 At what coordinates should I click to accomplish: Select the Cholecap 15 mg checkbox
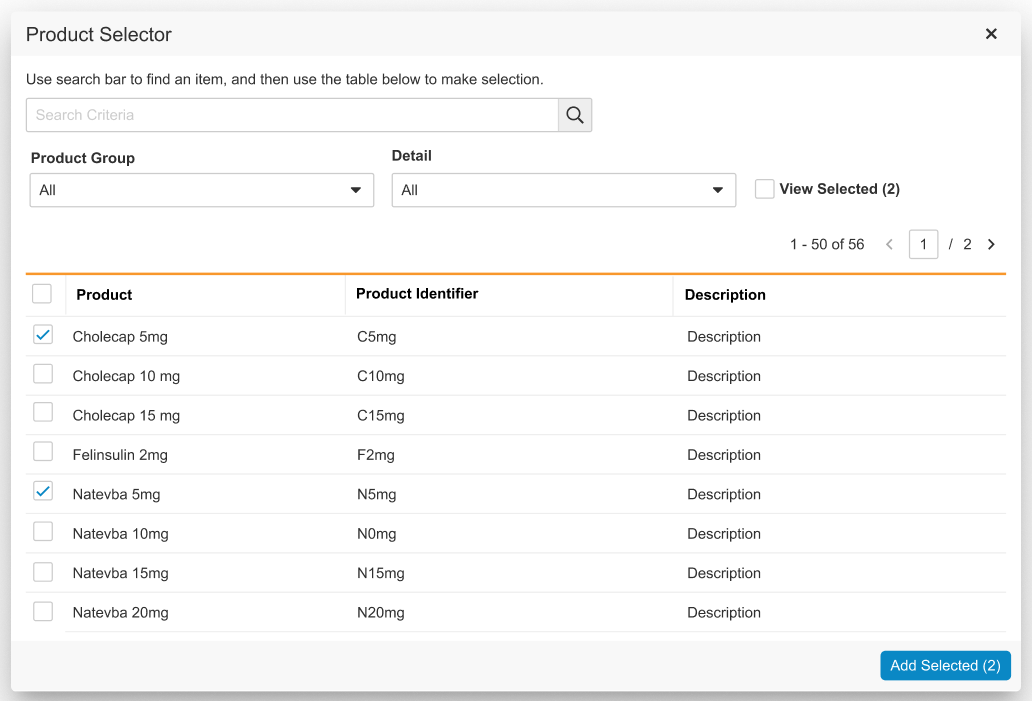point(43,413)
